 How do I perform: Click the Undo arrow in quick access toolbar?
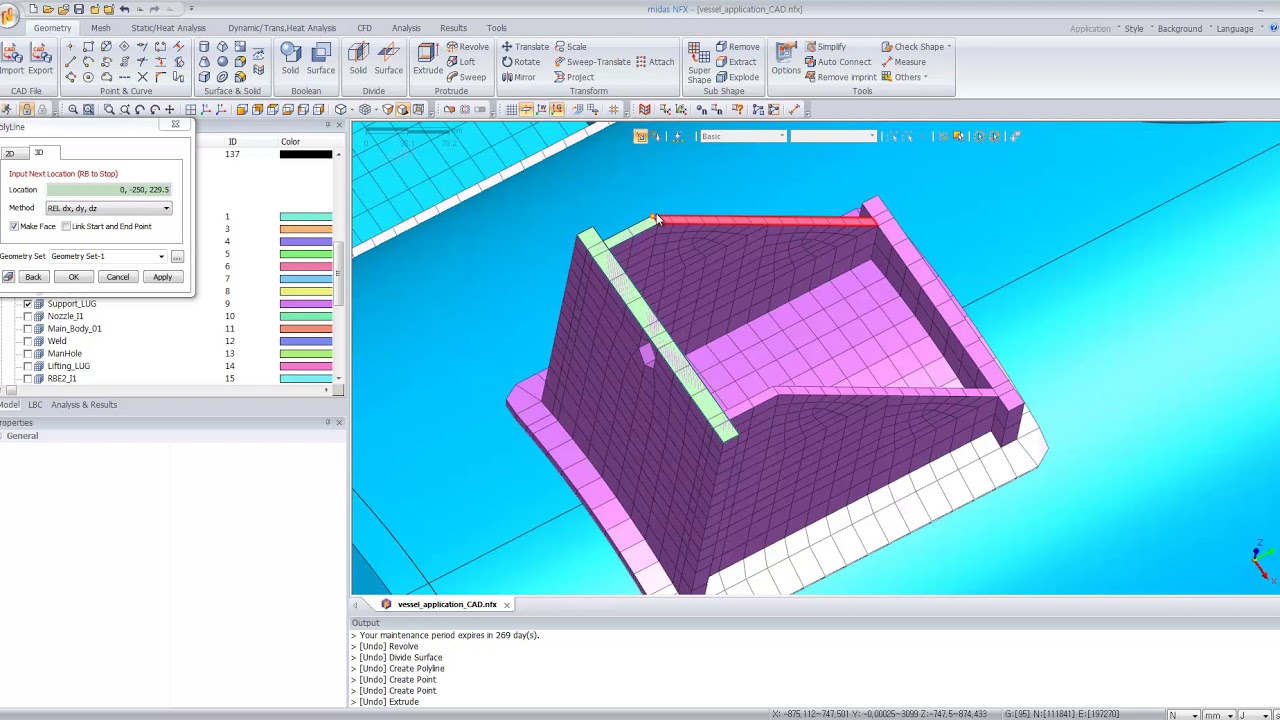124,9
